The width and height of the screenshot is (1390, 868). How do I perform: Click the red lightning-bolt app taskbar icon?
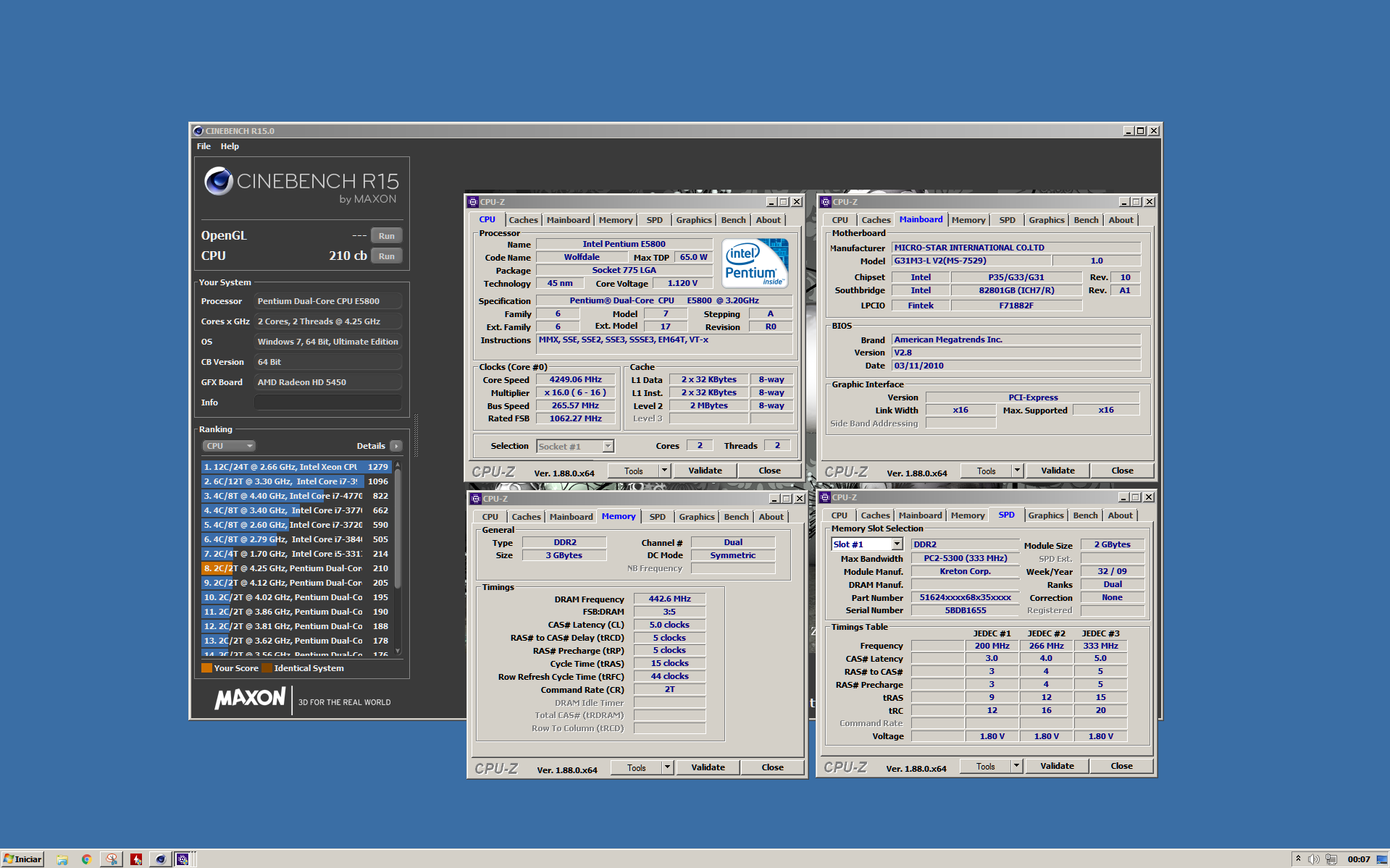(x=136, y=859)
